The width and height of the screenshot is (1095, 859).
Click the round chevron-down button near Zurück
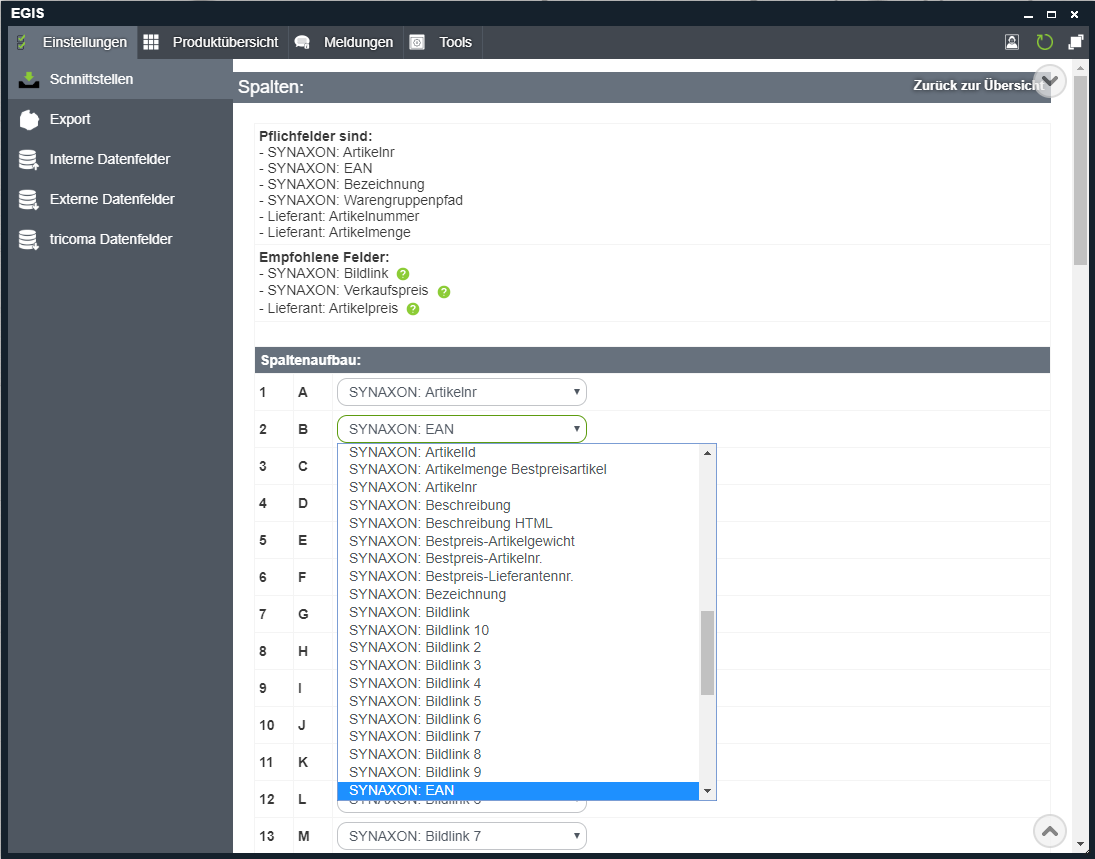point(1050,81)
